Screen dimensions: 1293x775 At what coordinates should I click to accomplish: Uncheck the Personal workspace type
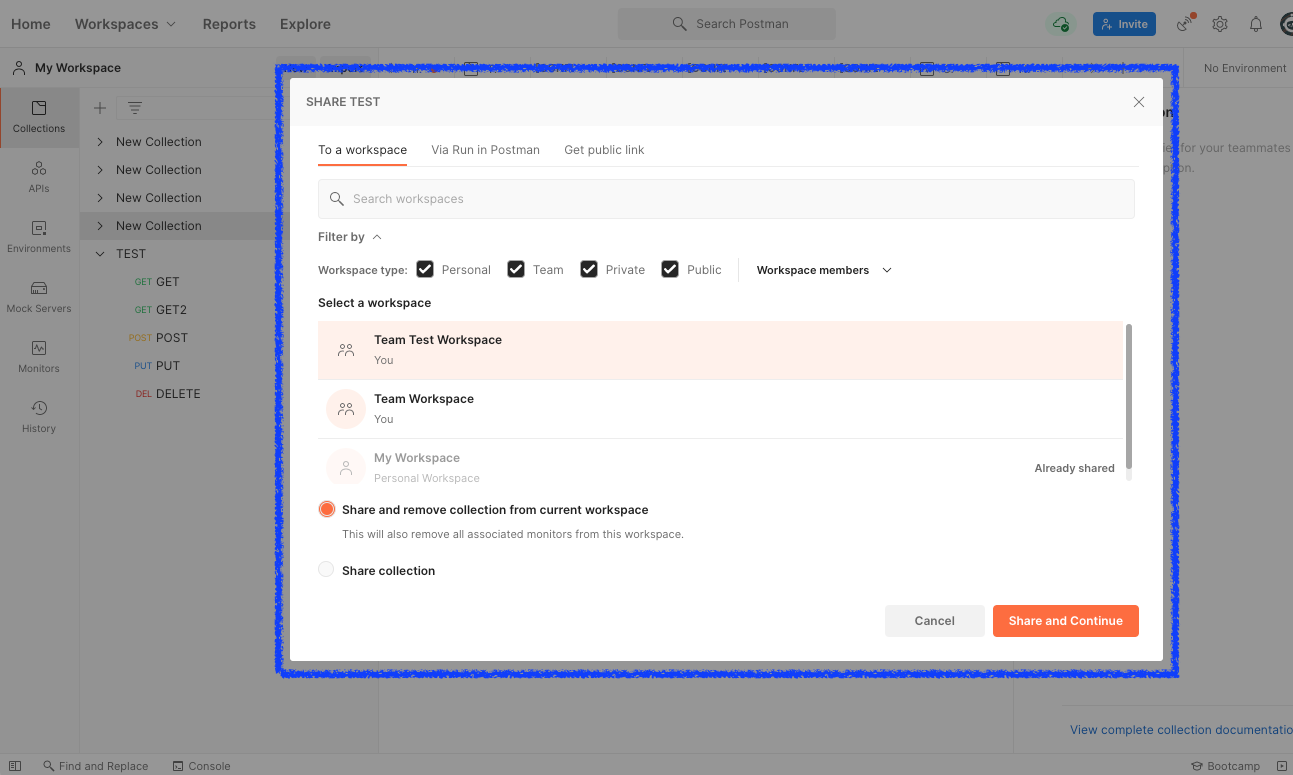[425, 269]
